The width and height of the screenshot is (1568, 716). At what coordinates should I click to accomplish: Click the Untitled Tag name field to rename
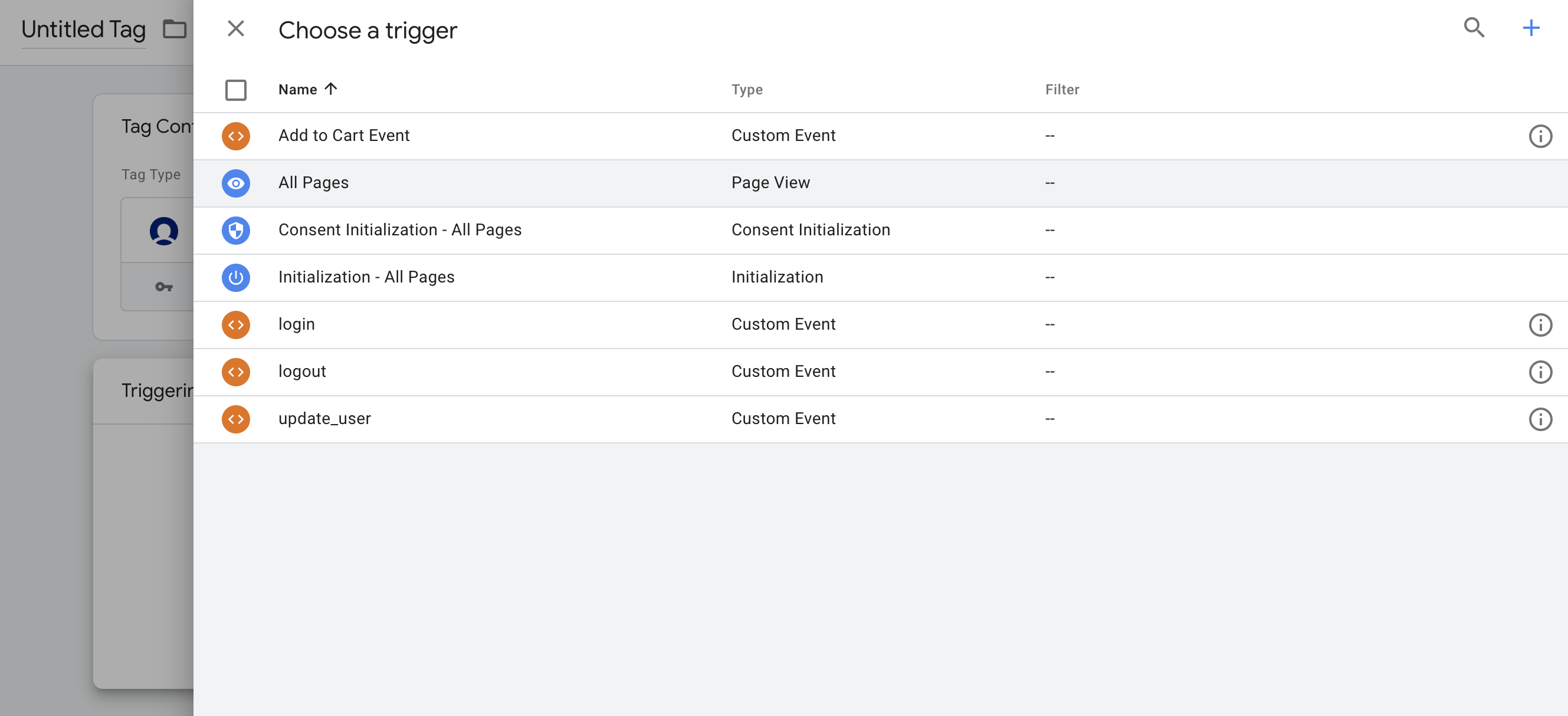(83, 28)
